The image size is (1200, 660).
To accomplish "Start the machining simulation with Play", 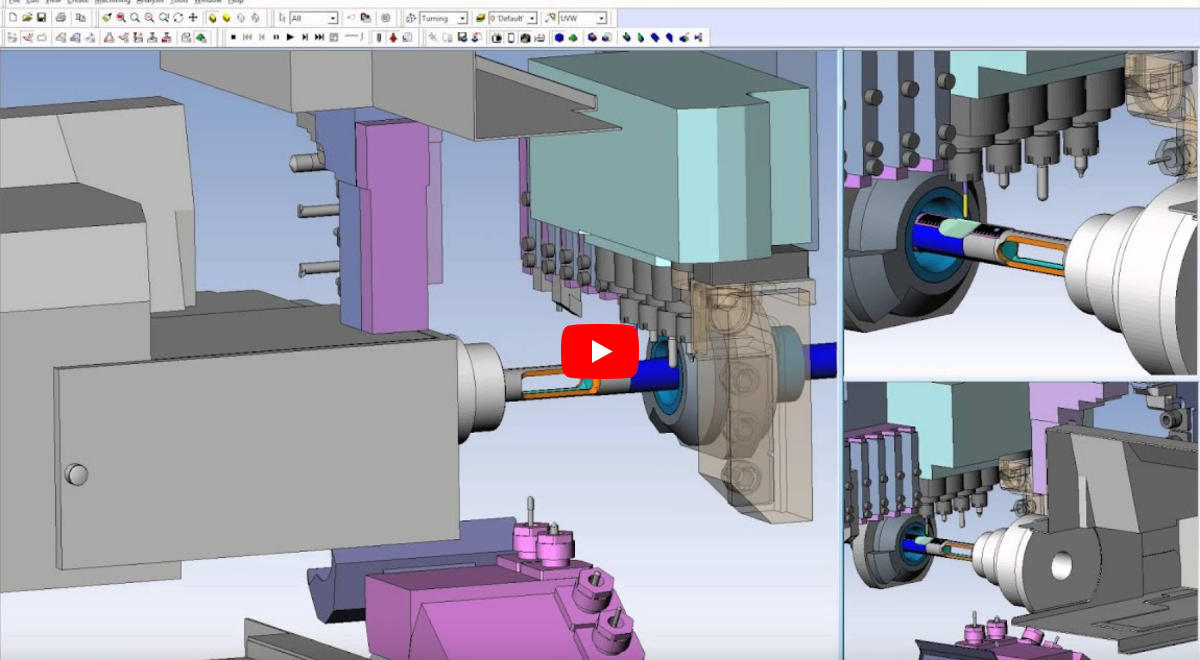I will click(x=290, y=36).
